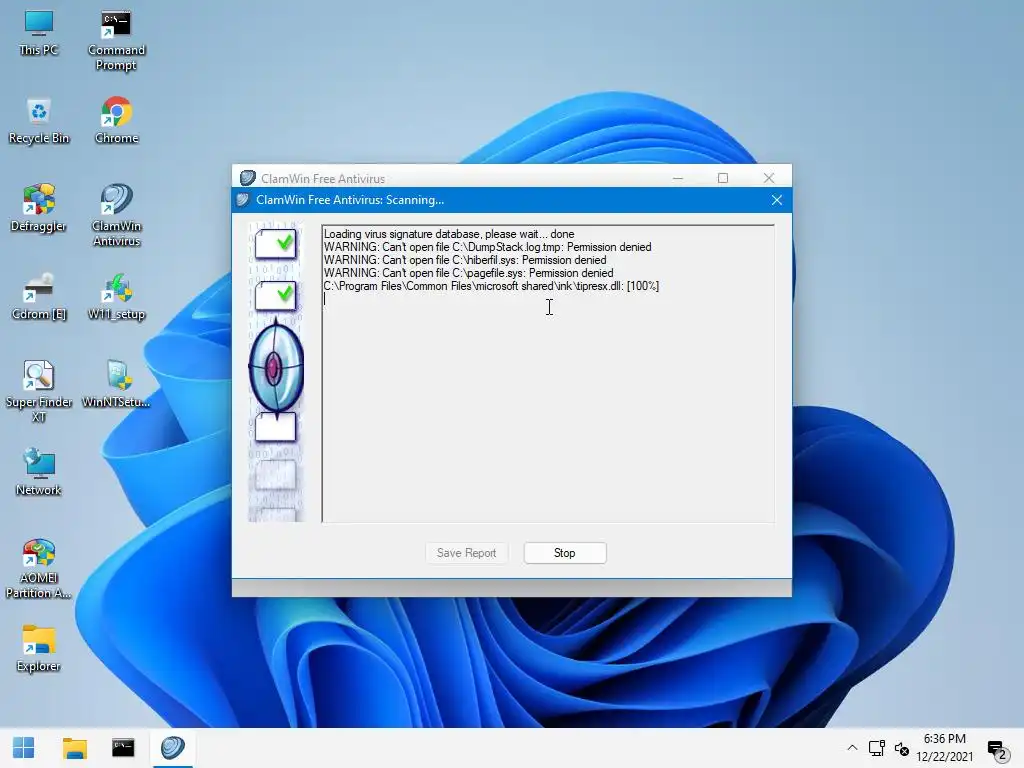
Task: Minimize the ClamWin Free Antivirus main window
Action: click(678, 178)
